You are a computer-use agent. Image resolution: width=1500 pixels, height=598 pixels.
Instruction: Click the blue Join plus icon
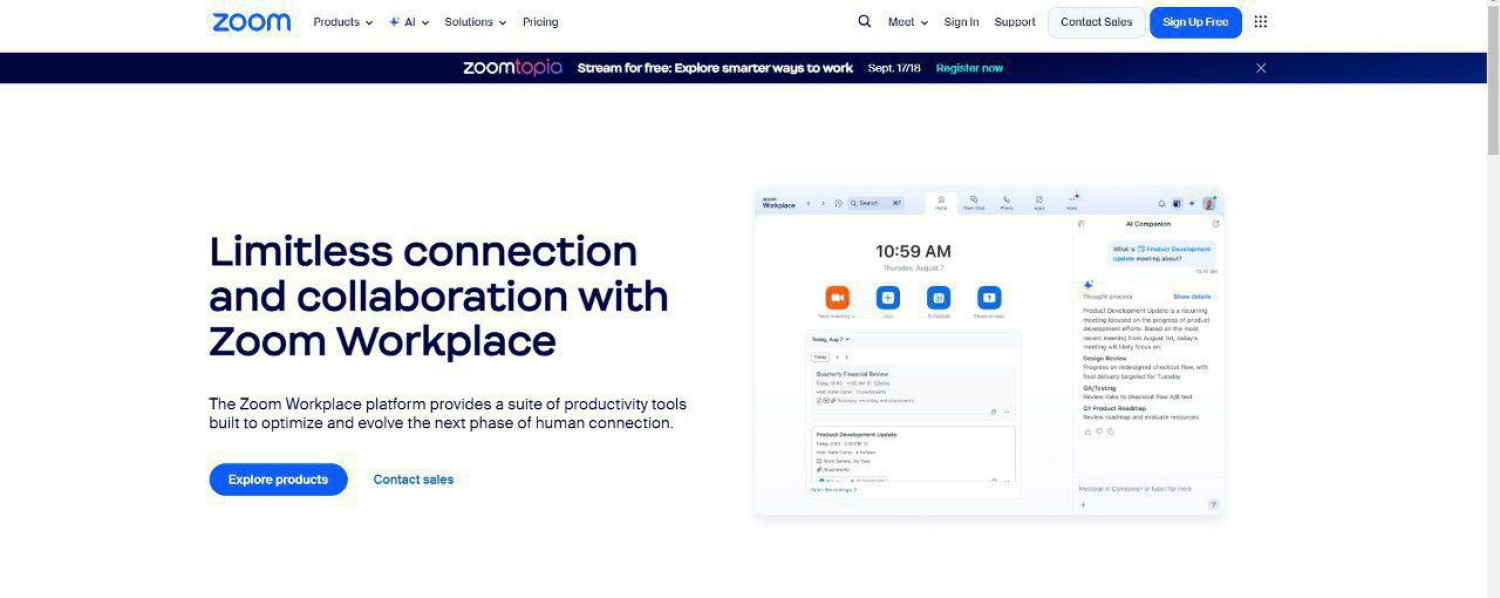coord(887,298)
